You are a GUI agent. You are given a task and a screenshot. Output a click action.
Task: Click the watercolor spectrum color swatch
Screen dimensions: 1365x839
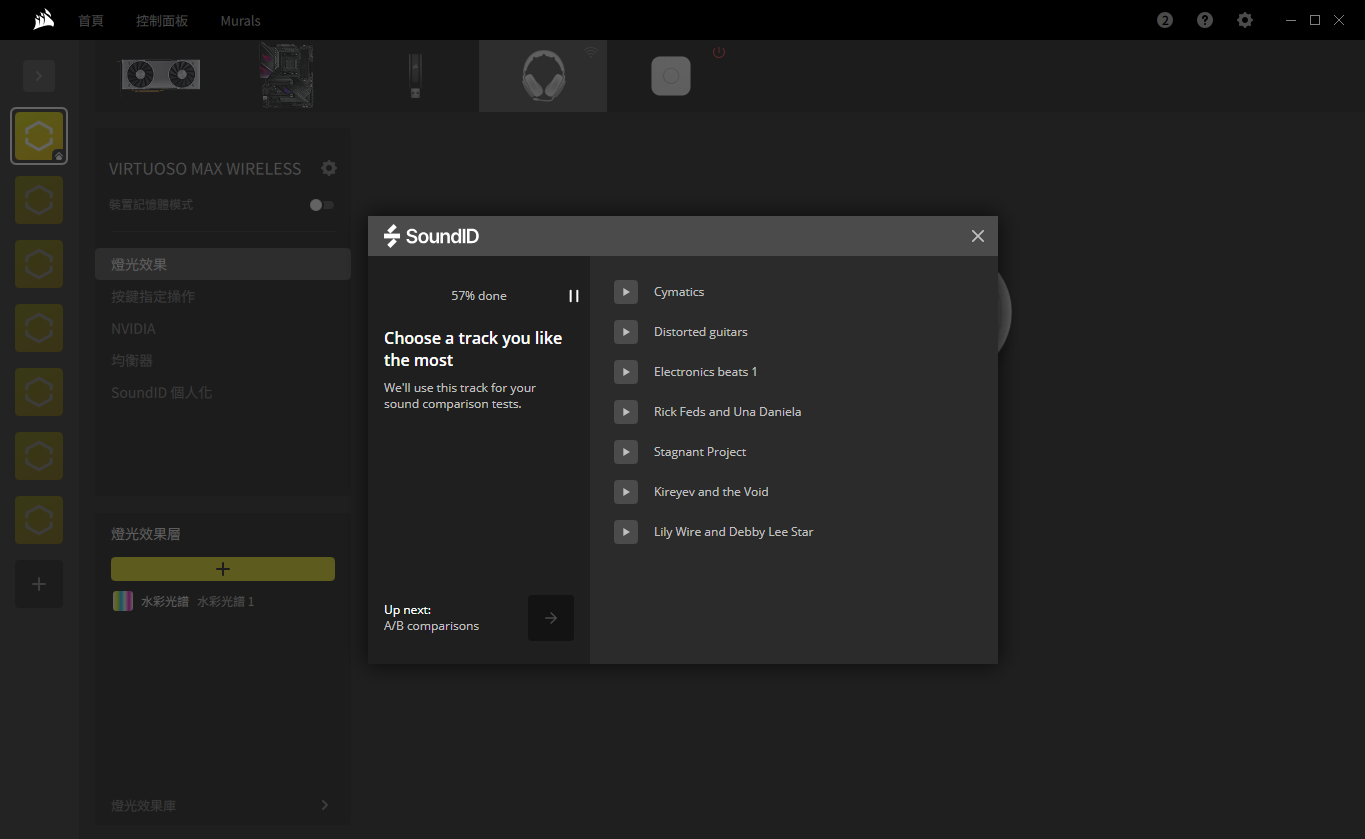tap(123, 601)
